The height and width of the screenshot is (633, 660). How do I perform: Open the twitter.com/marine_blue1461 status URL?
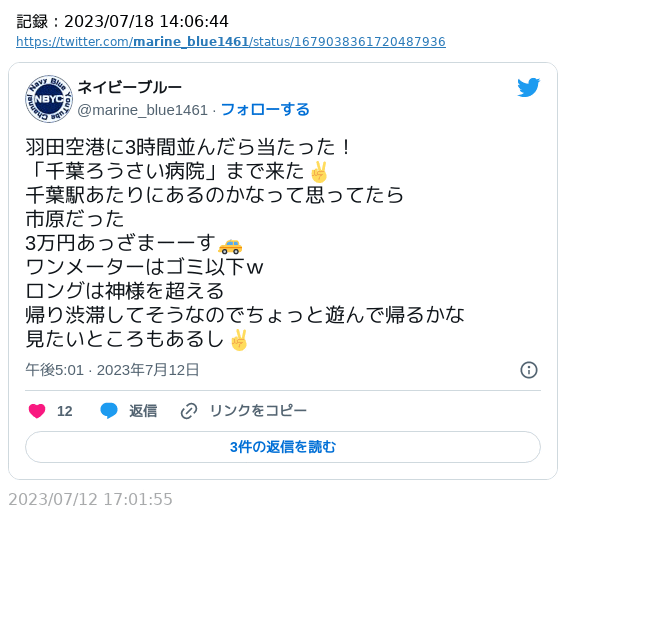click(231, 42)
